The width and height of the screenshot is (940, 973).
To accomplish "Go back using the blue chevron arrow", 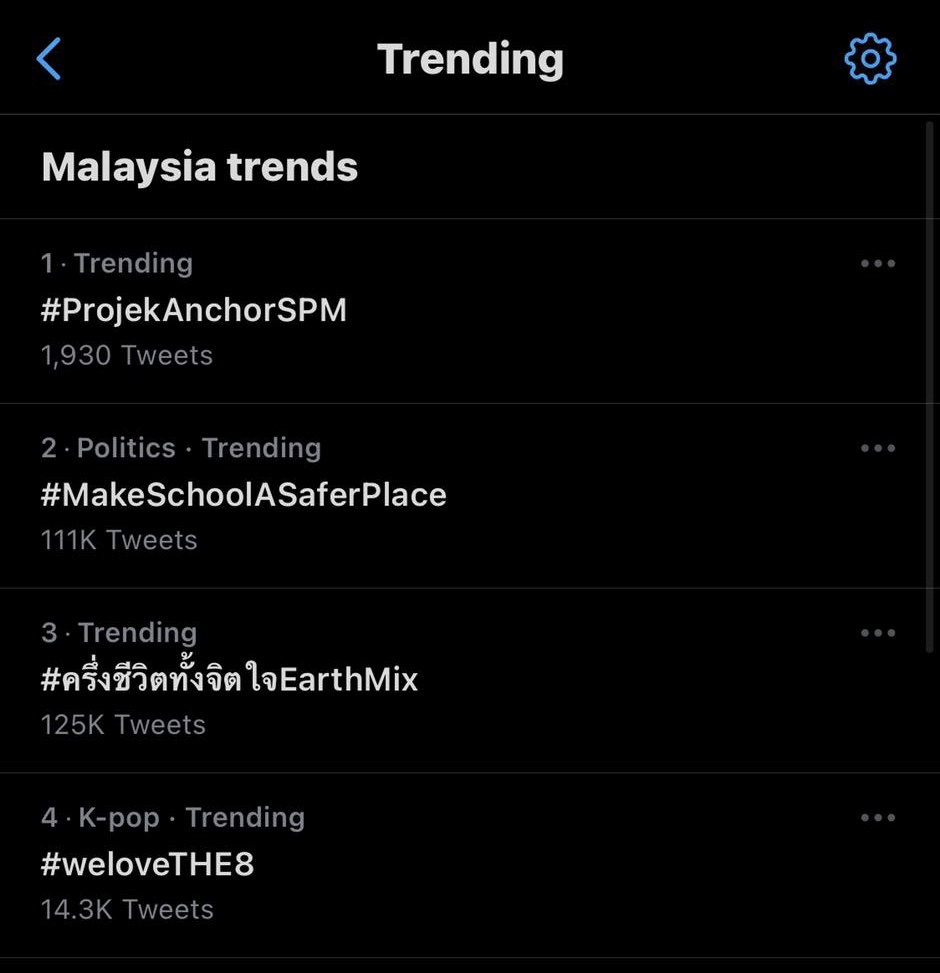I will point(48,59).
